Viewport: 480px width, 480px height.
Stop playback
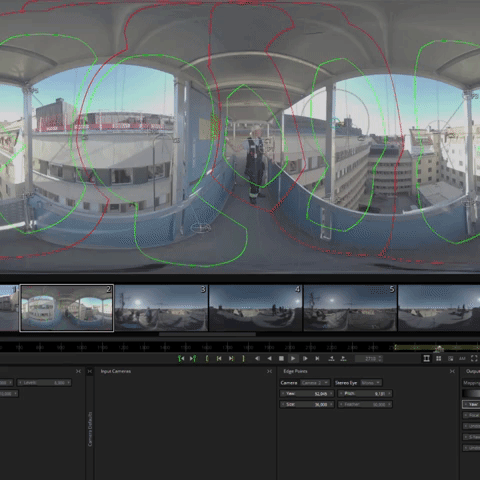pyautogui.click(x=281, y=359)
